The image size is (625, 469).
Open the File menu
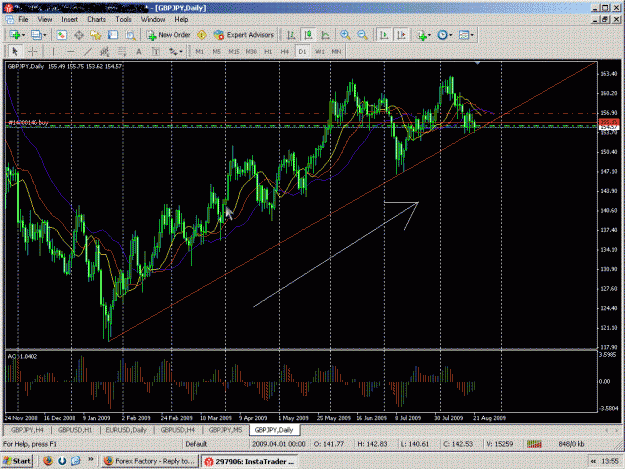click(x=23, y=19)
